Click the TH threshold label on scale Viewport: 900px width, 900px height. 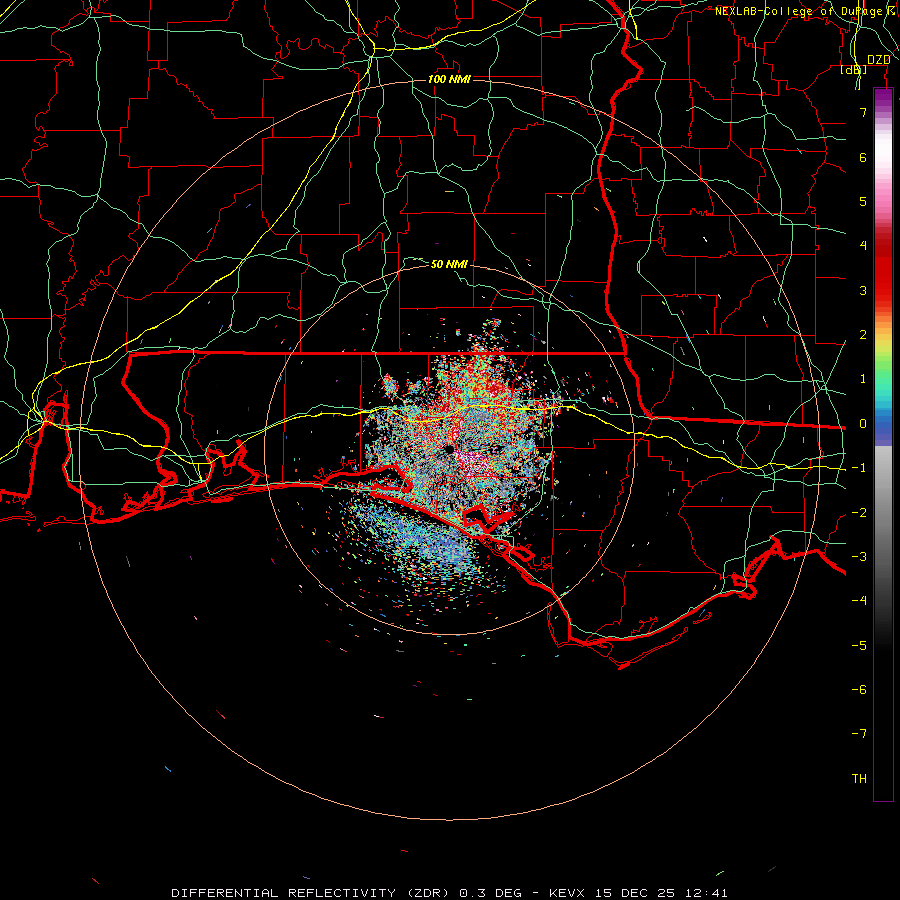[859, 779]
